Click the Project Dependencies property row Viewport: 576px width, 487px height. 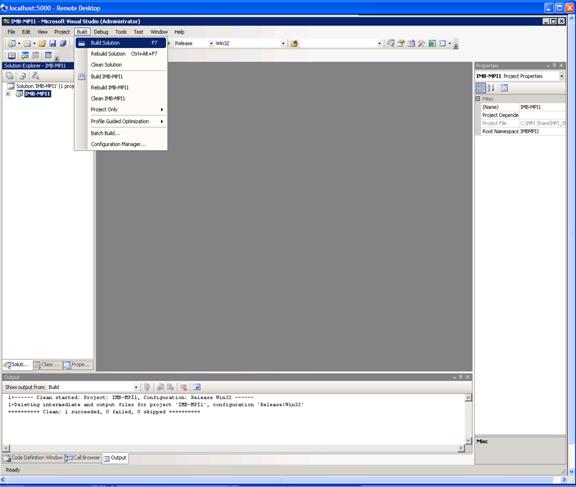pyautogui.click(x=523, y=115)
